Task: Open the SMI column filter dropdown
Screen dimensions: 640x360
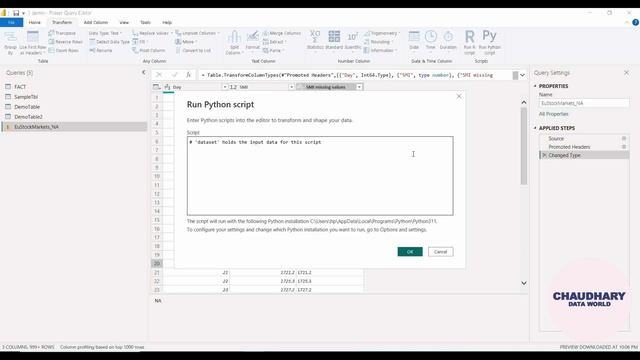Action: pos(291,87)
